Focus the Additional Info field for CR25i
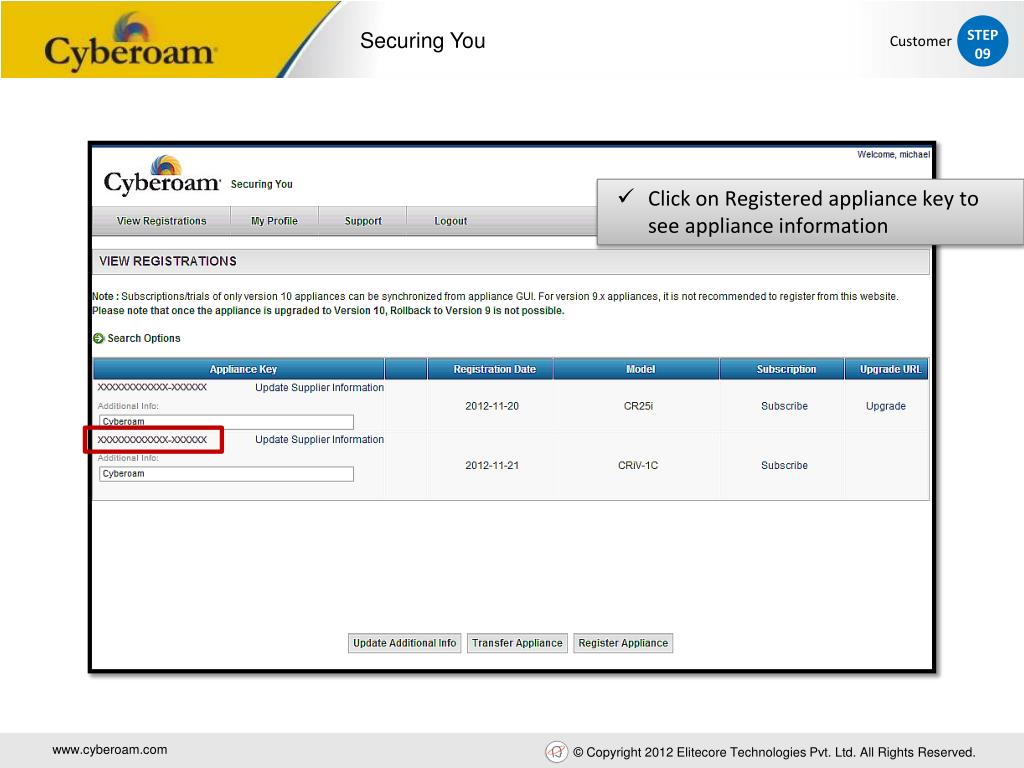1024x768 pixels. pos(226,422)
